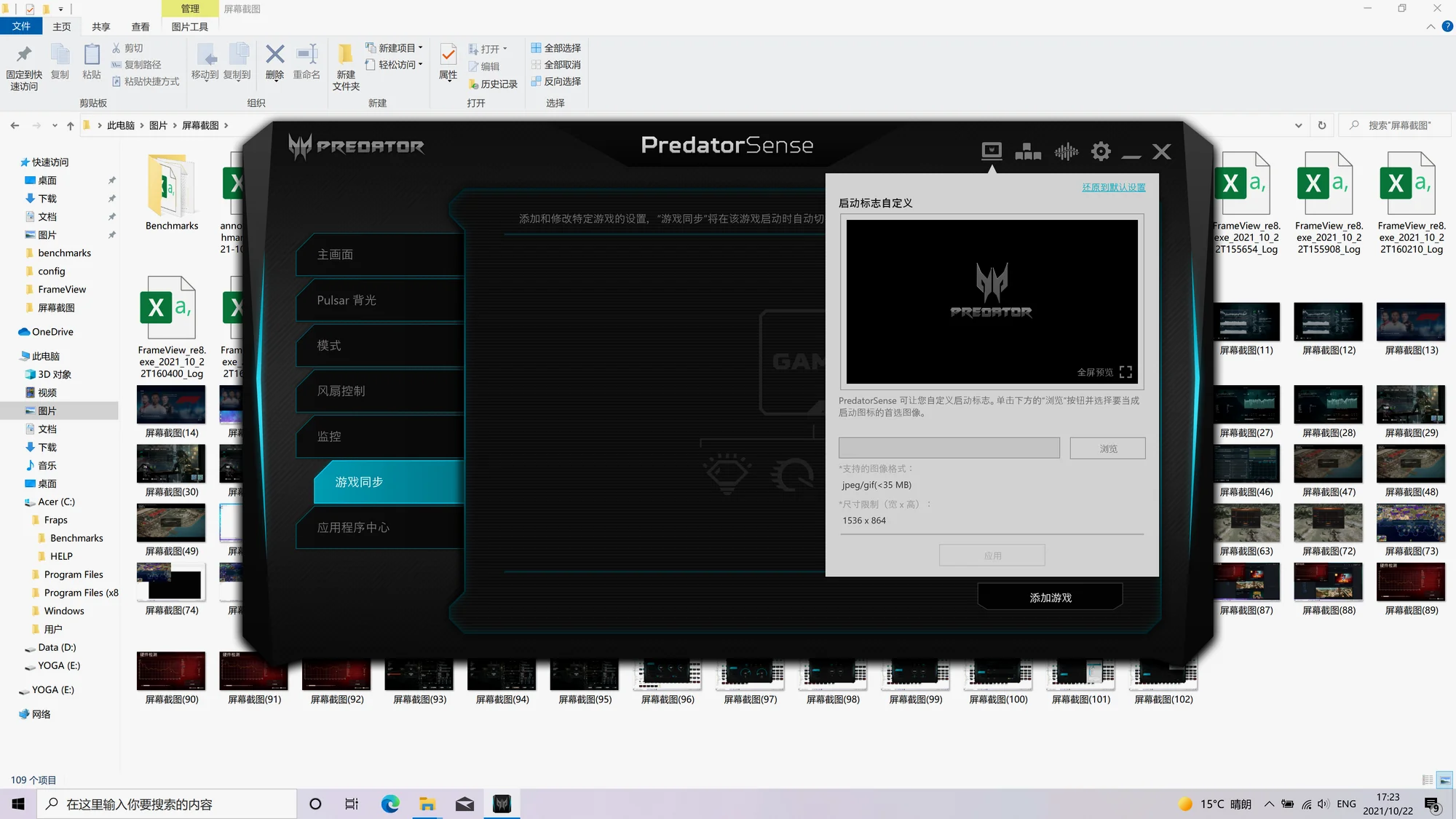Open File Explorer from taskbar
The image size is (1456, 819).
click(427, 804)
